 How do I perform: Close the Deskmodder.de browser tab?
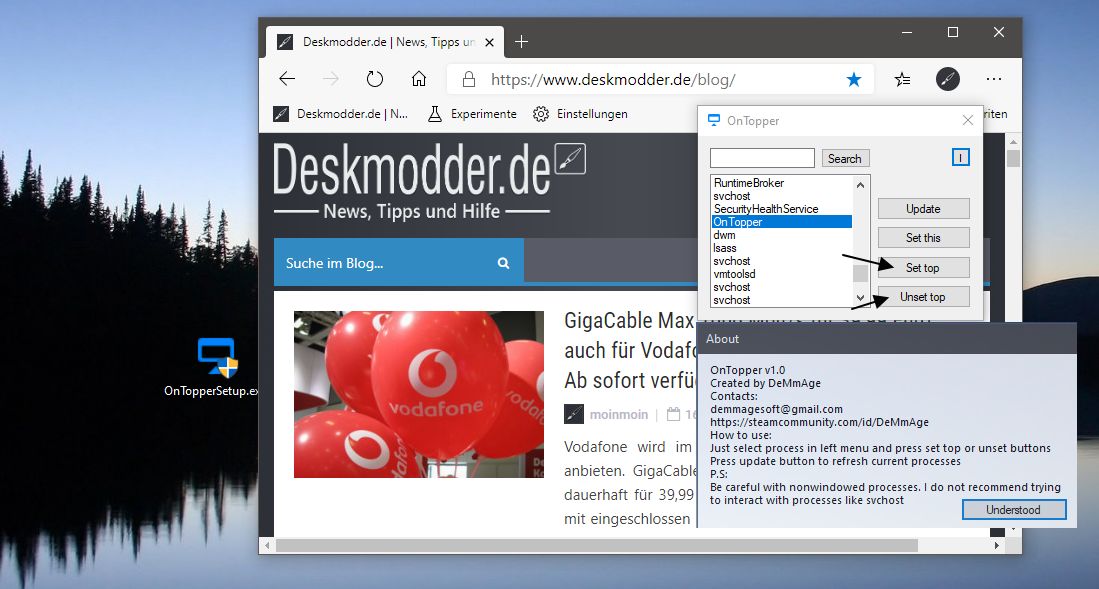click(x=489, y=42)
